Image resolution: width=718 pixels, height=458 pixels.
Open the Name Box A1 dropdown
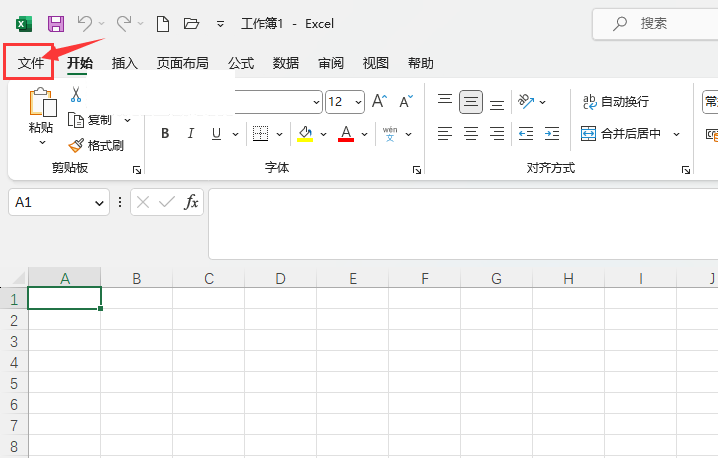[x=99, y=203]
